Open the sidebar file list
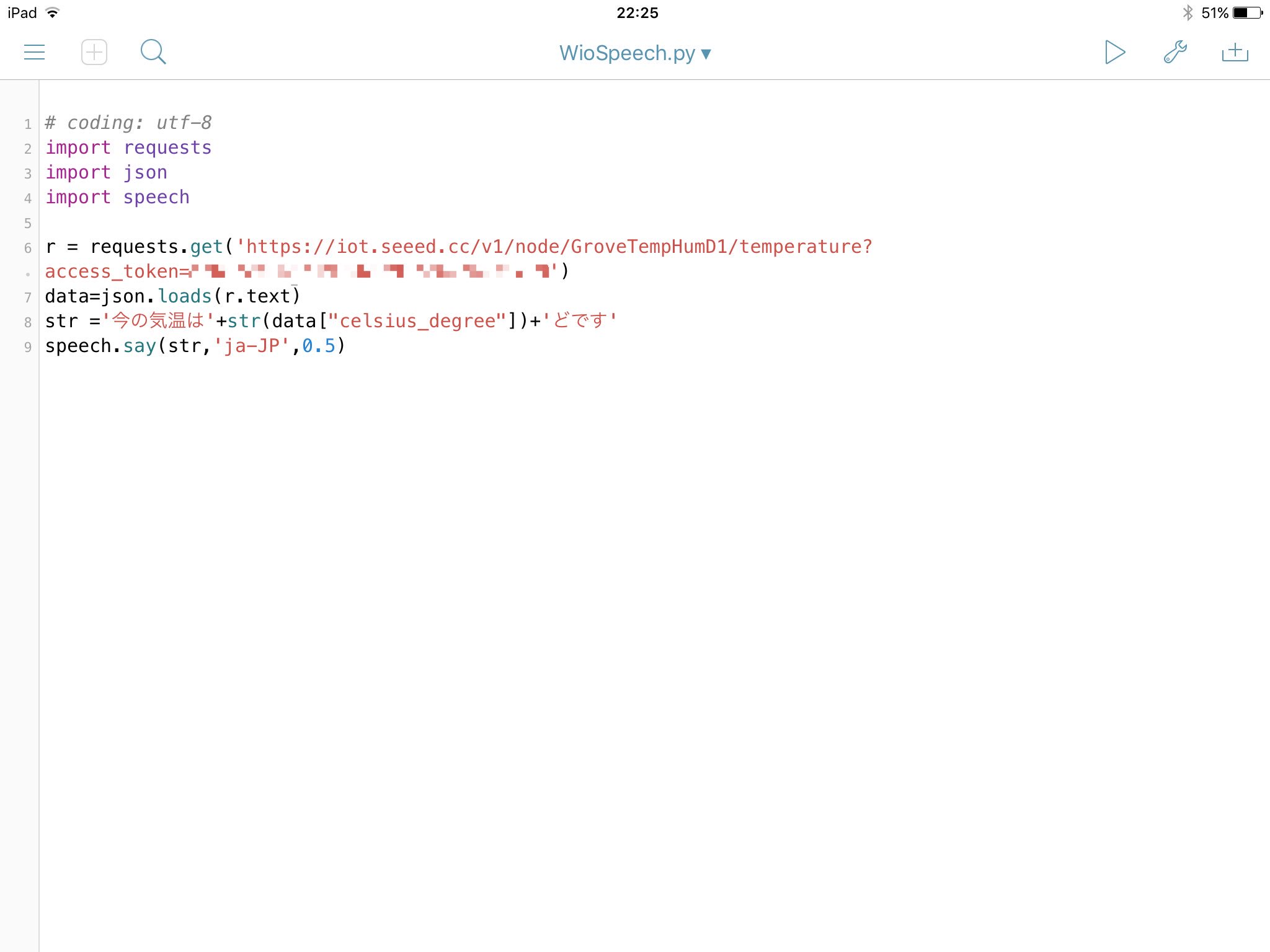This screenshot has height=952, width=1270. (x=35, y=52)
